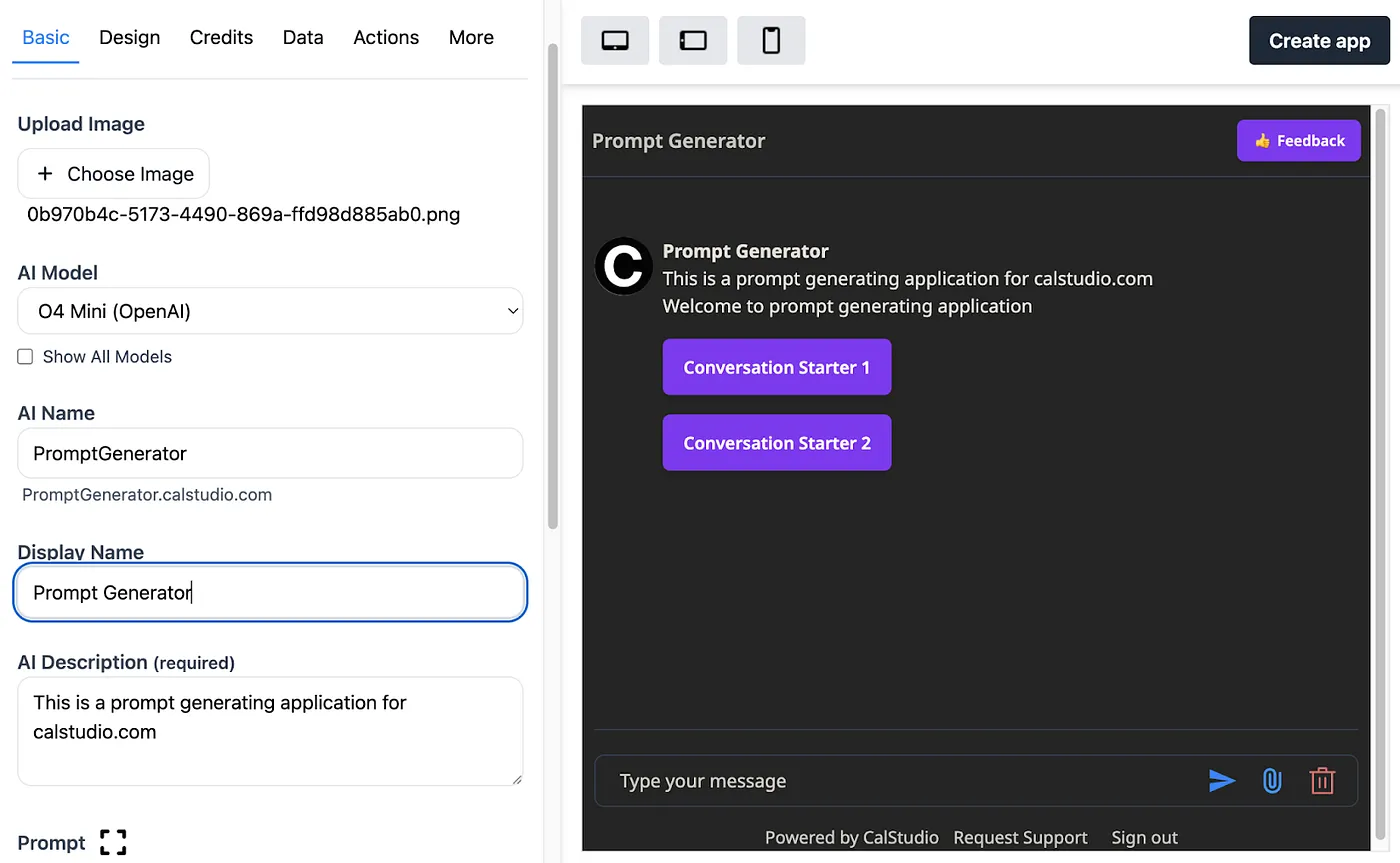Screen dimensions: 1400x863
Task: Click Conversation Starter 1
Action: pos(776,367)
